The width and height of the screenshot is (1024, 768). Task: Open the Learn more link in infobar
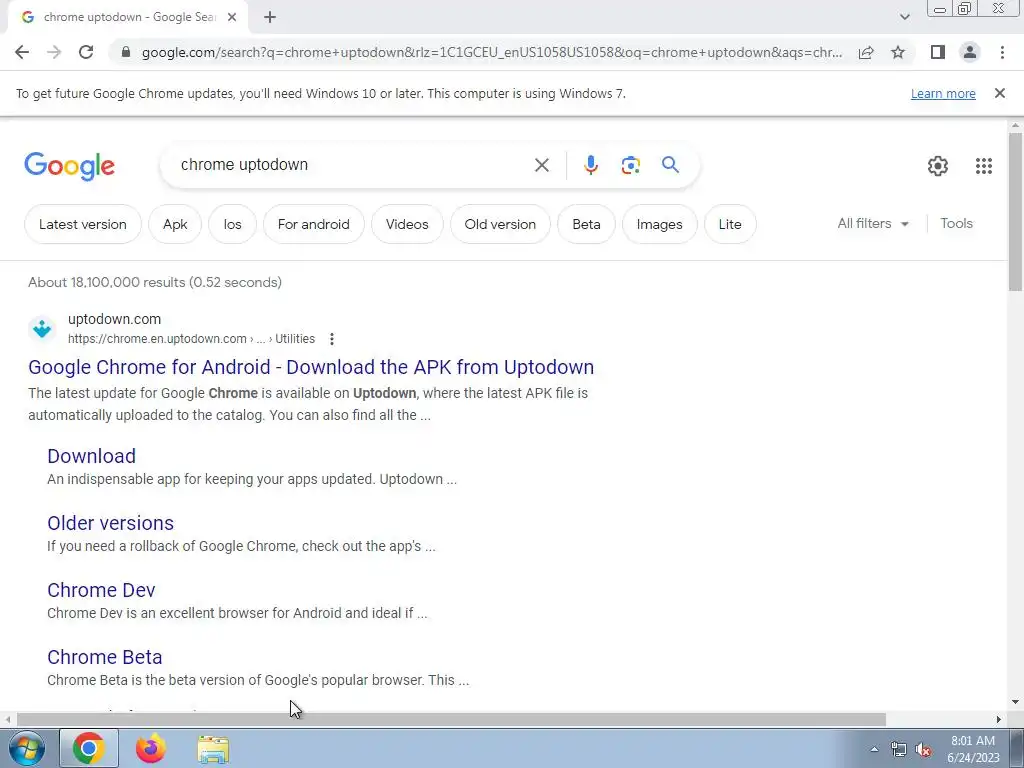[x=943, y=94]
